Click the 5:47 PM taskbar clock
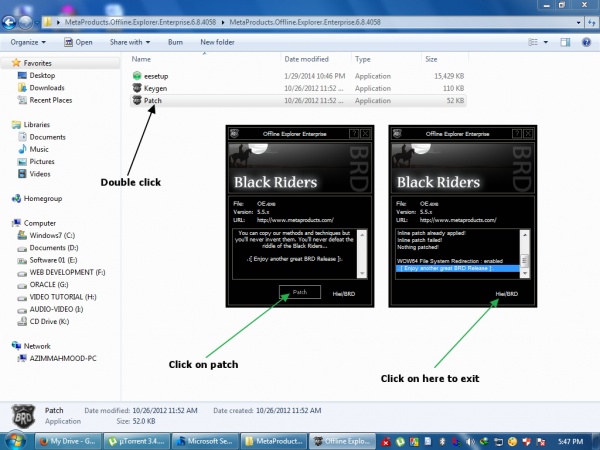This screenshot has height=450, width=600. 570,442
